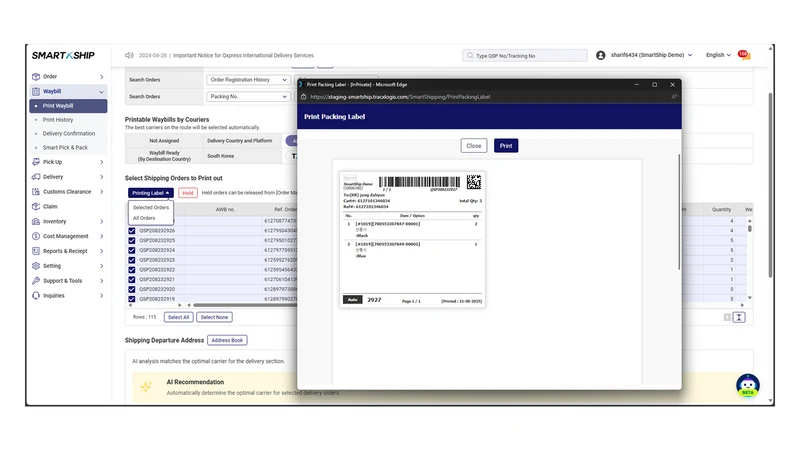Screen dimensions: 800x450
Task: Open the Order Registration History dropdown
Action: pyautogui.click(x=248, y=80)
